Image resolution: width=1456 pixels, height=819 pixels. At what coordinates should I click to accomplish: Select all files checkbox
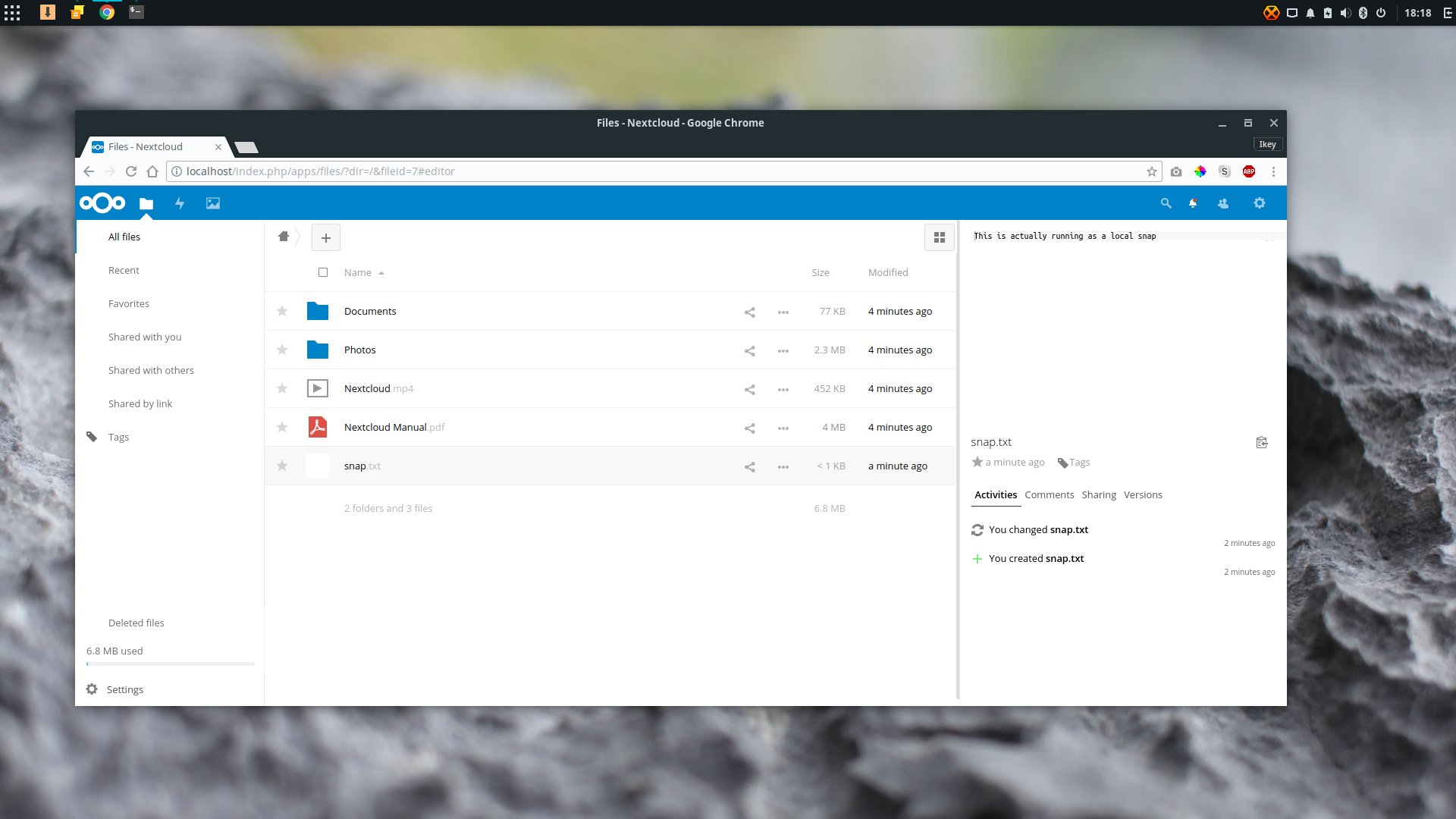pos(323,272)
